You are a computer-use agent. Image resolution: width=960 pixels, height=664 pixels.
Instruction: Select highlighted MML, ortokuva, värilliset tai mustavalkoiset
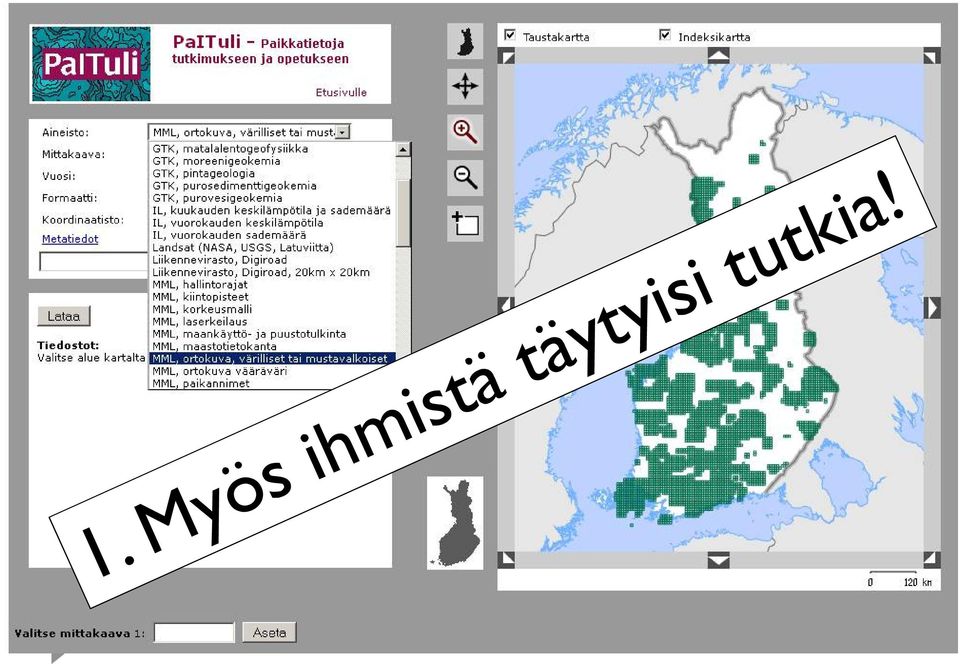[x=272, y=359]
